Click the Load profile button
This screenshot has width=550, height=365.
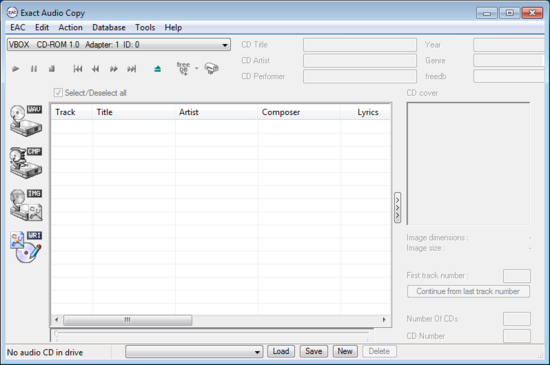[281, 351]
